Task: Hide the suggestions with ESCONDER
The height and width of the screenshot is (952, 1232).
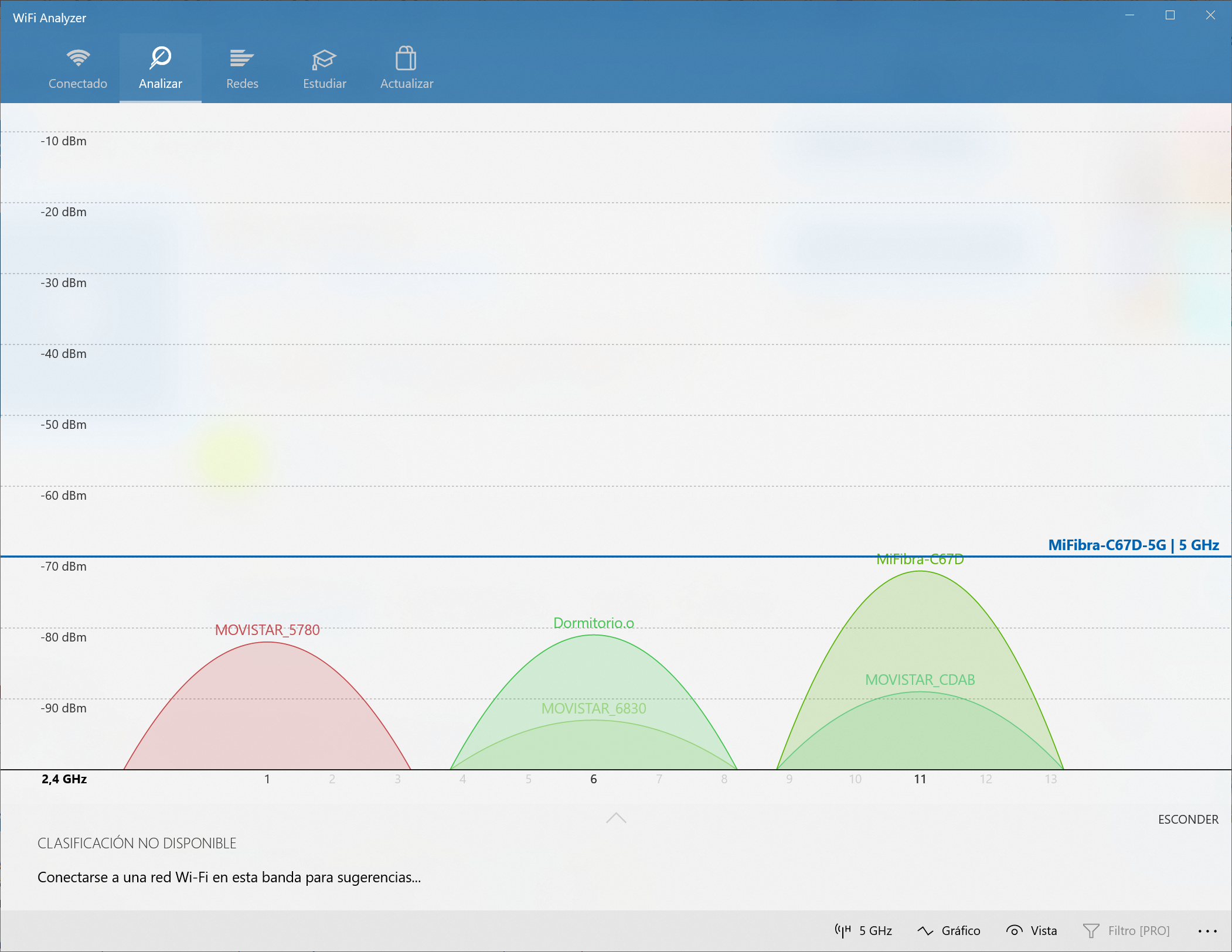Action: tap(1187, 819)
